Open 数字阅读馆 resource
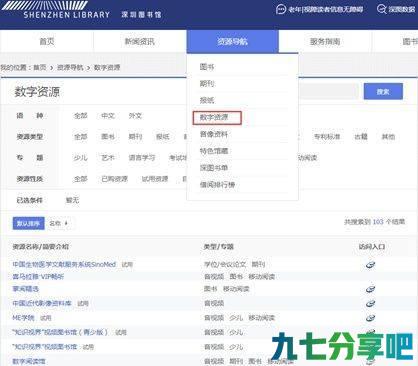Viewport: 418px width, 366px height. [29, 361]
